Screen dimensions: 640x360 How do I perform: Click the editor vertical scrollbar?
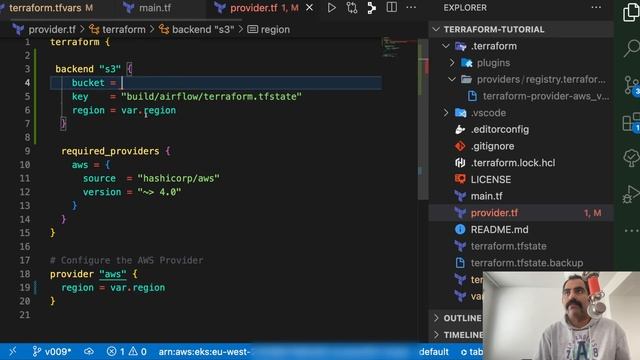click(x=422, y=118)
